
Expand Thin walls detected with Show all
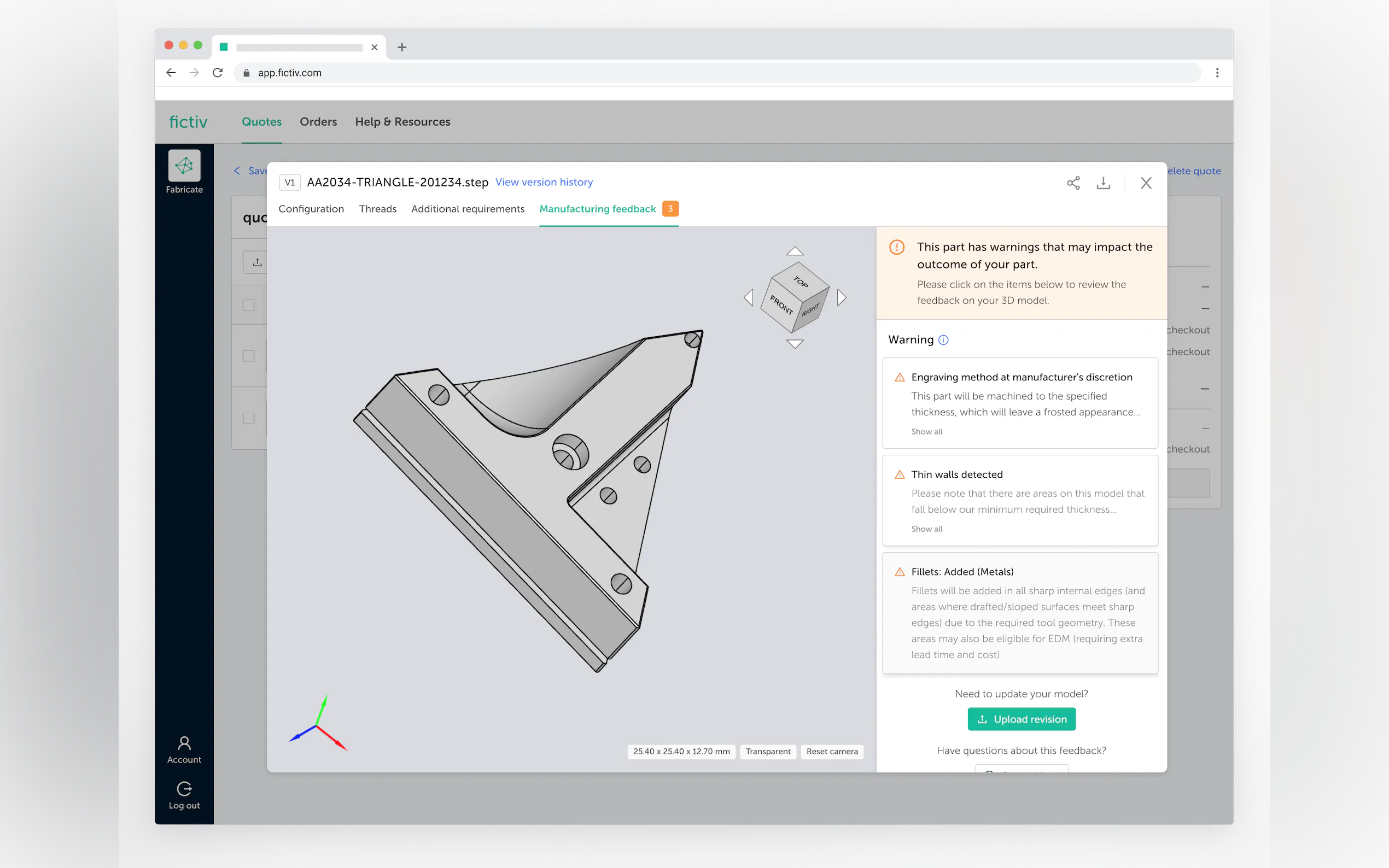coord(926,529)
